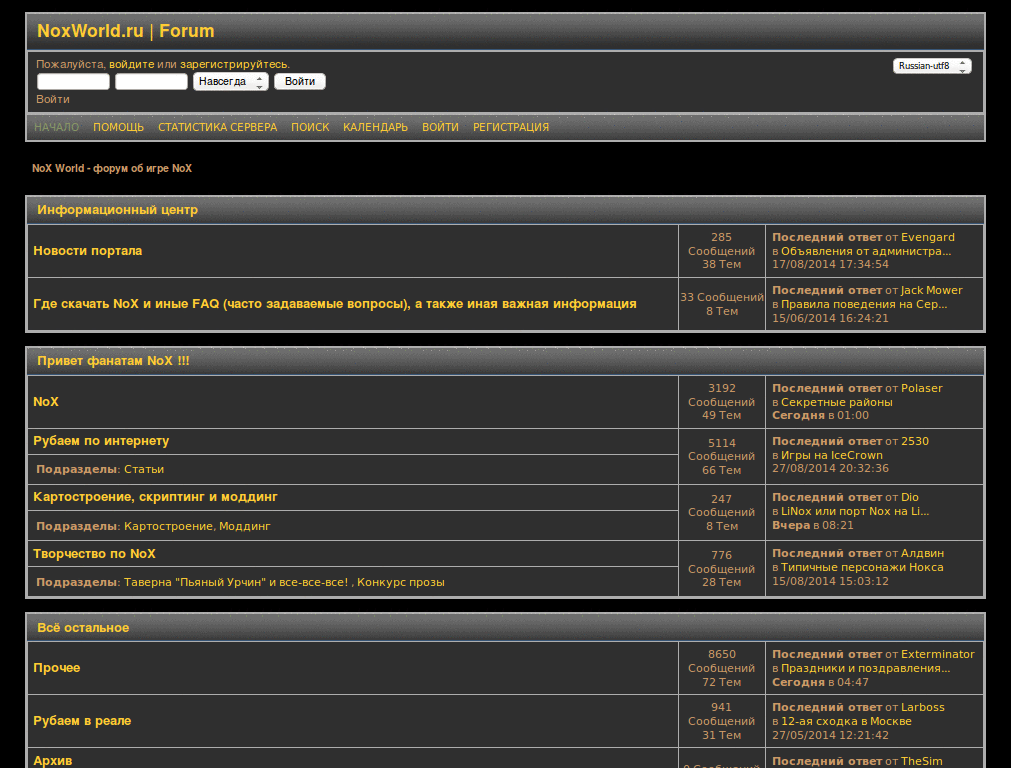1024x768 pixels.
Task: Open user profile '2530'
Action: [x=914, y=441]
